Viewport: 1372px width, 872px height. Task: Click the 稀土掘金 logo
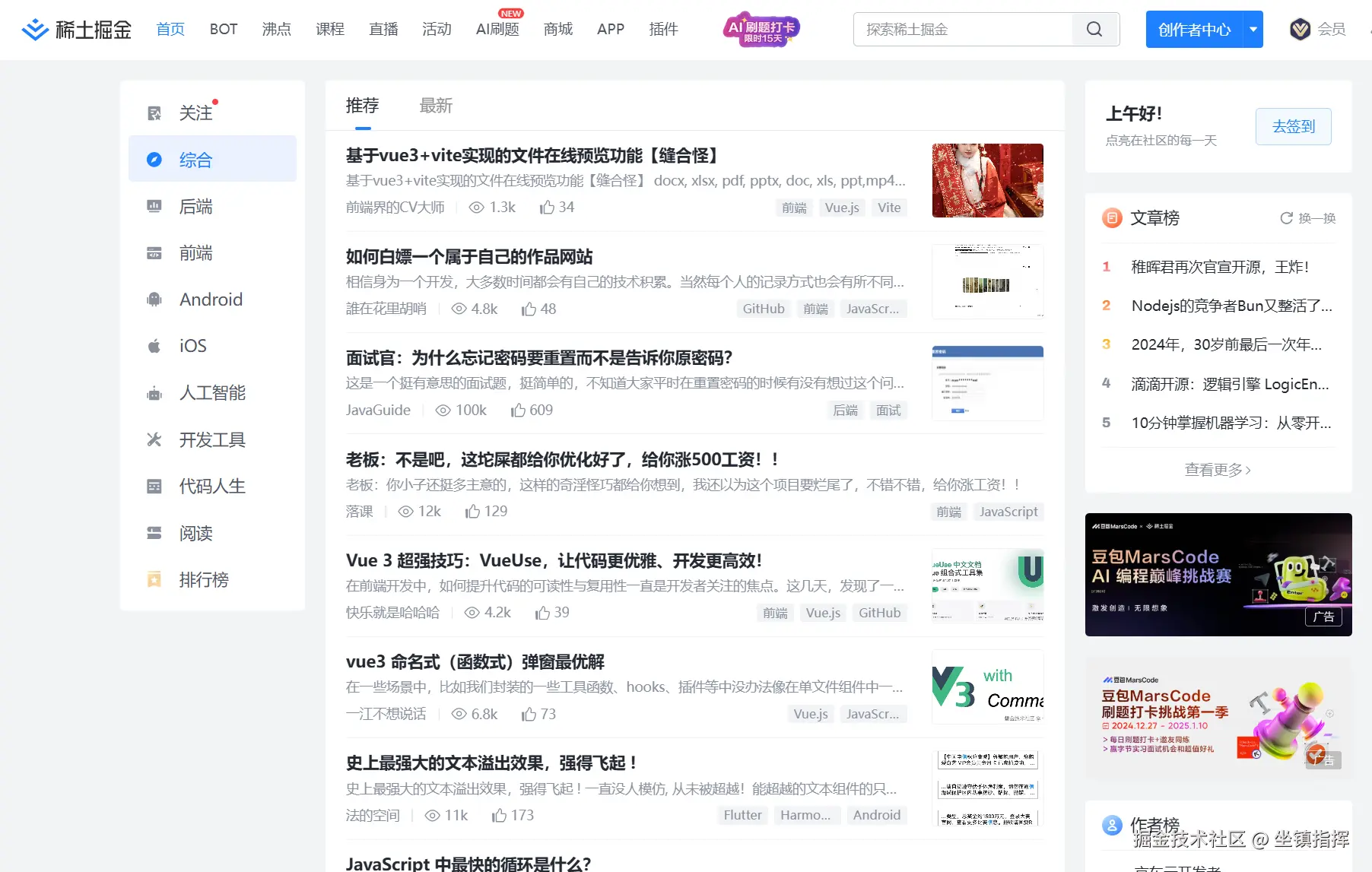tap(76, 30)
